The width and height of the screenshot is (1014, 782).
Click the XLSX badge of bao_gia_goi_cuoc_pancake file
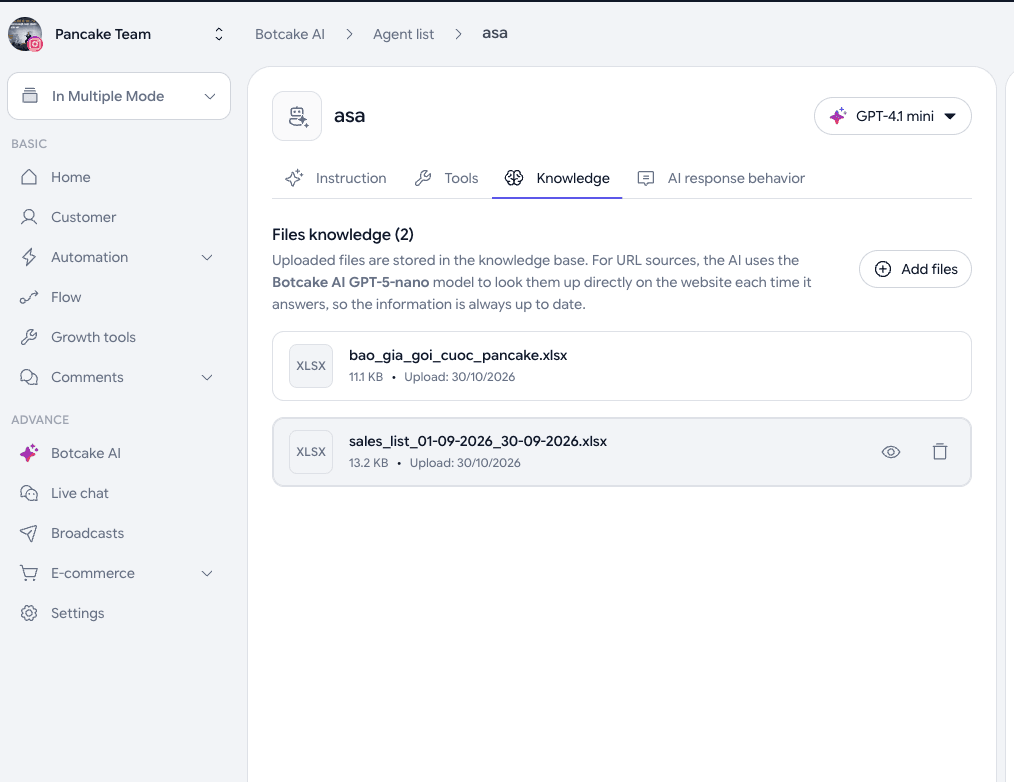[311, 366]
